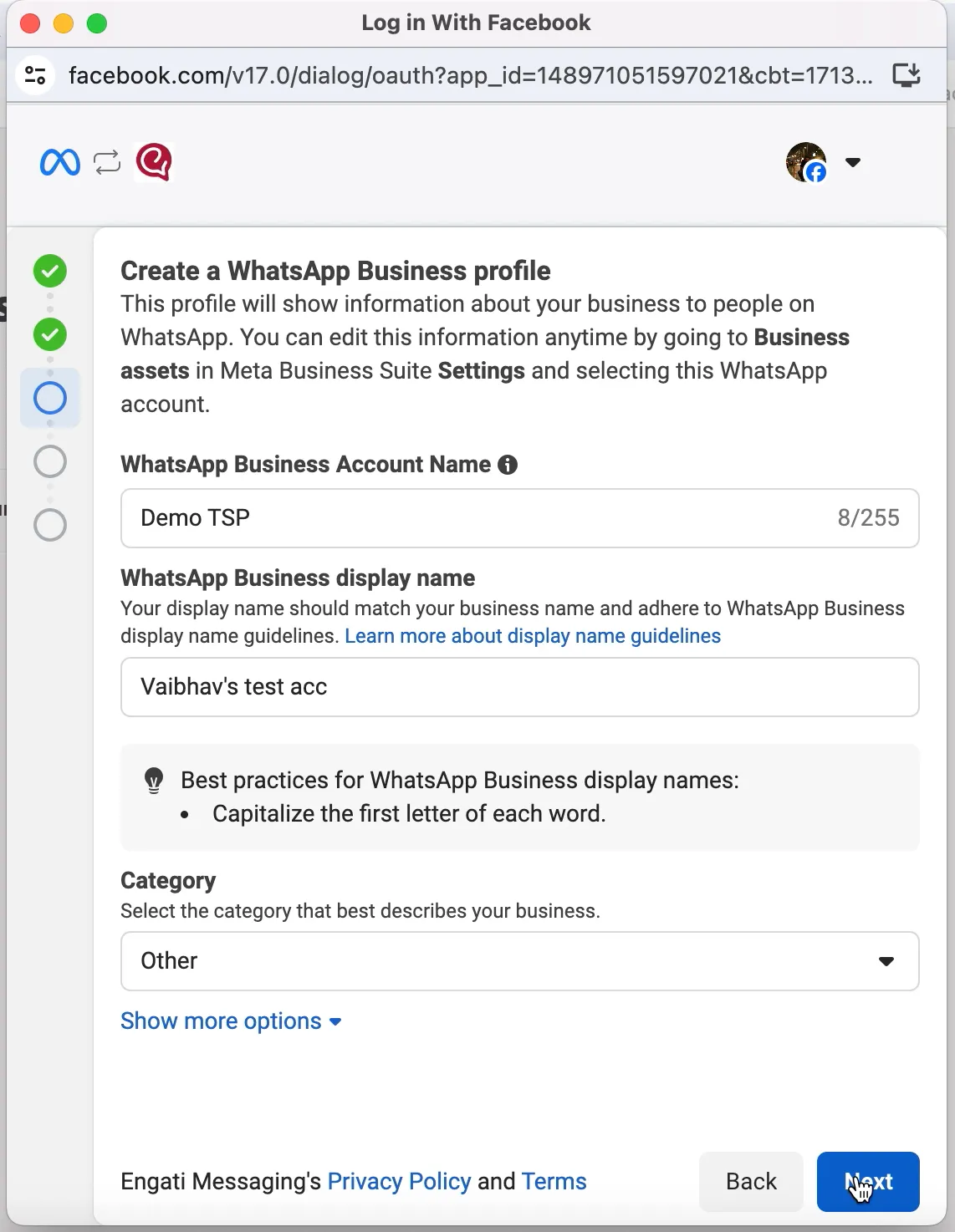Click the facebook.com URL in address bar

[470, 76]
